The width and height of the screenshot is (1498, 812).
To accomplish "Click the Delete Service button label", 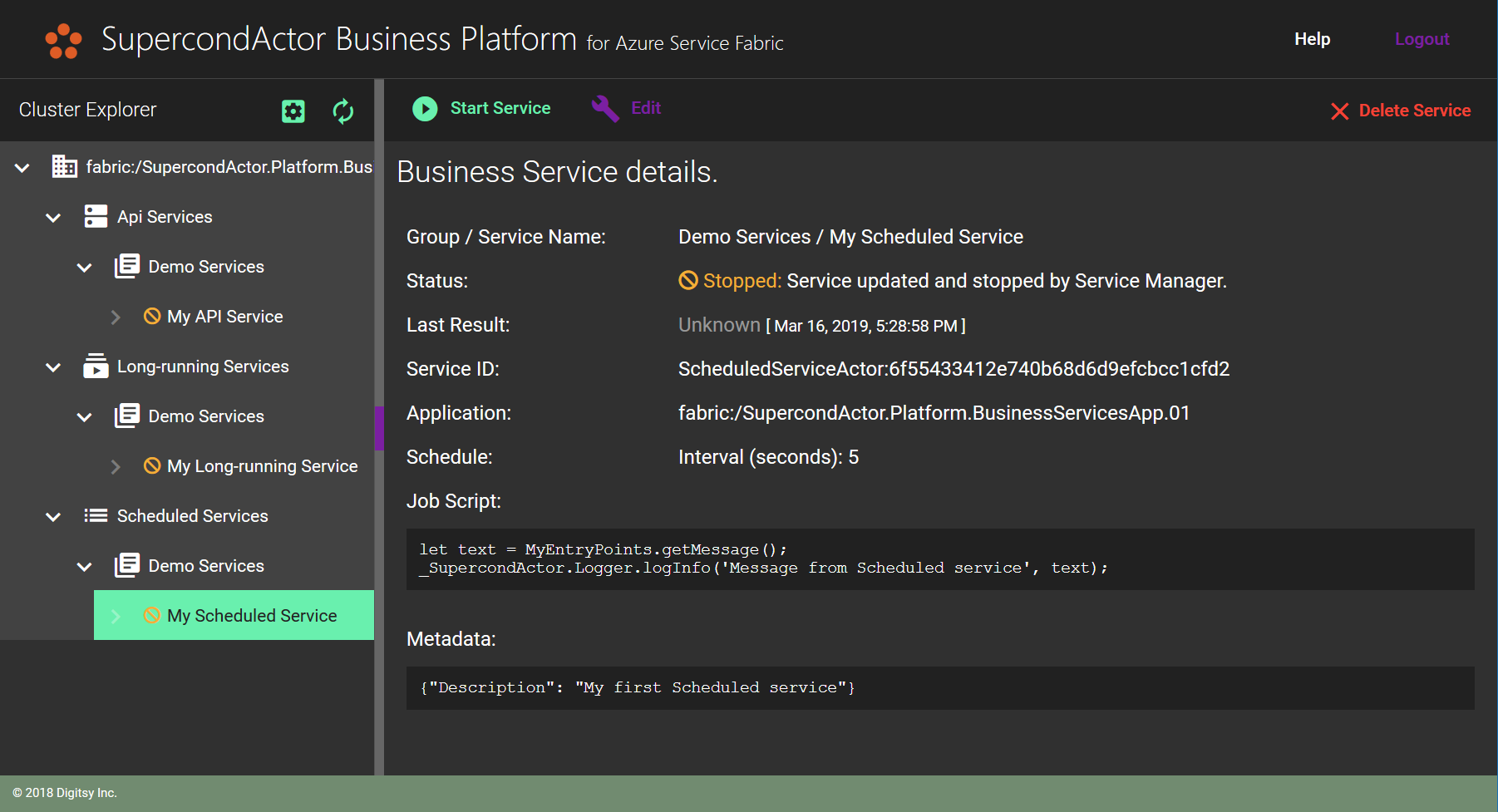I will coord(1415,111).
